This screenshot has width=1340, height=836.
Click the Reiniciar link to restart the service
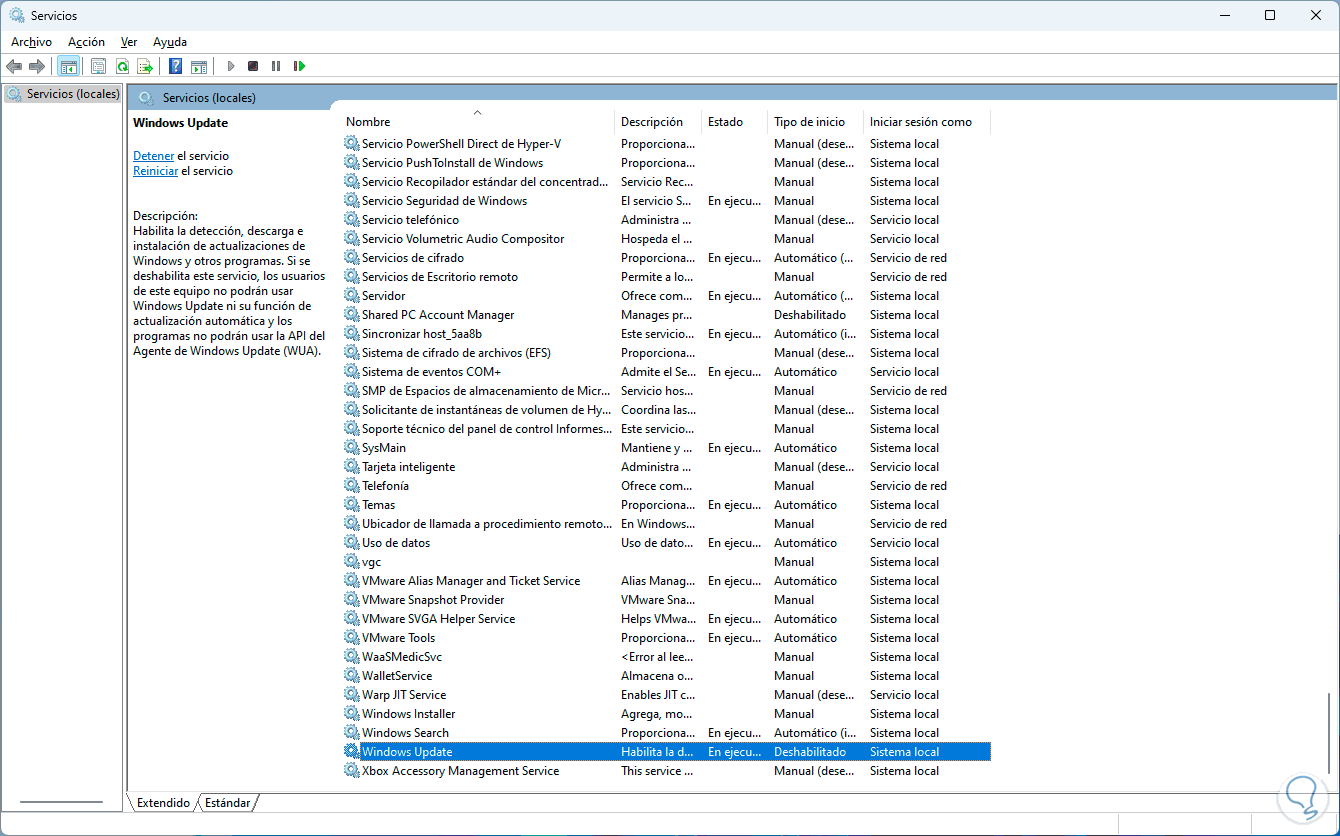click(x=156, y=171)
